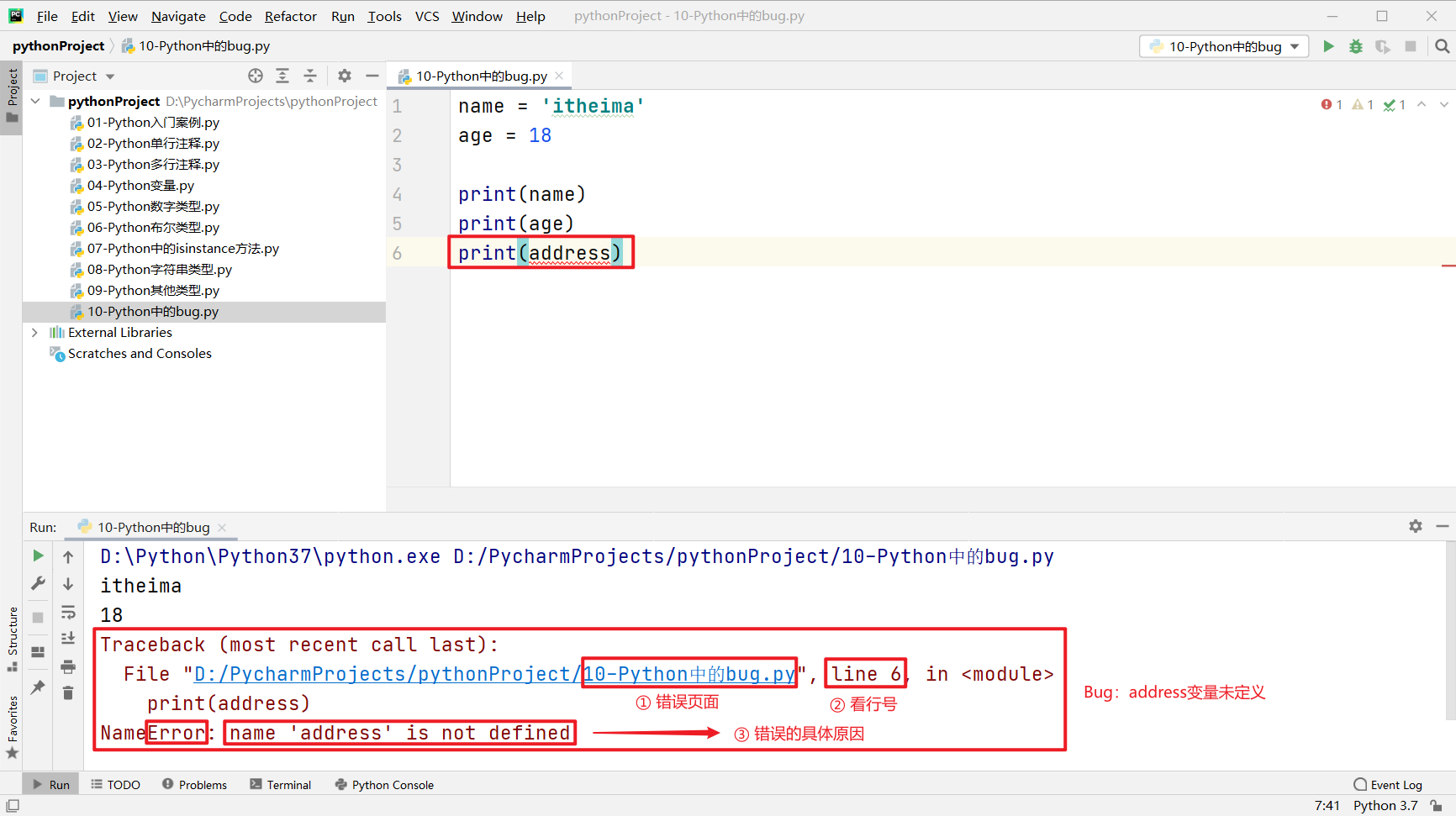Click the locate target icon in Project panel
This screenshot has height=816, width=1456.
256,76
